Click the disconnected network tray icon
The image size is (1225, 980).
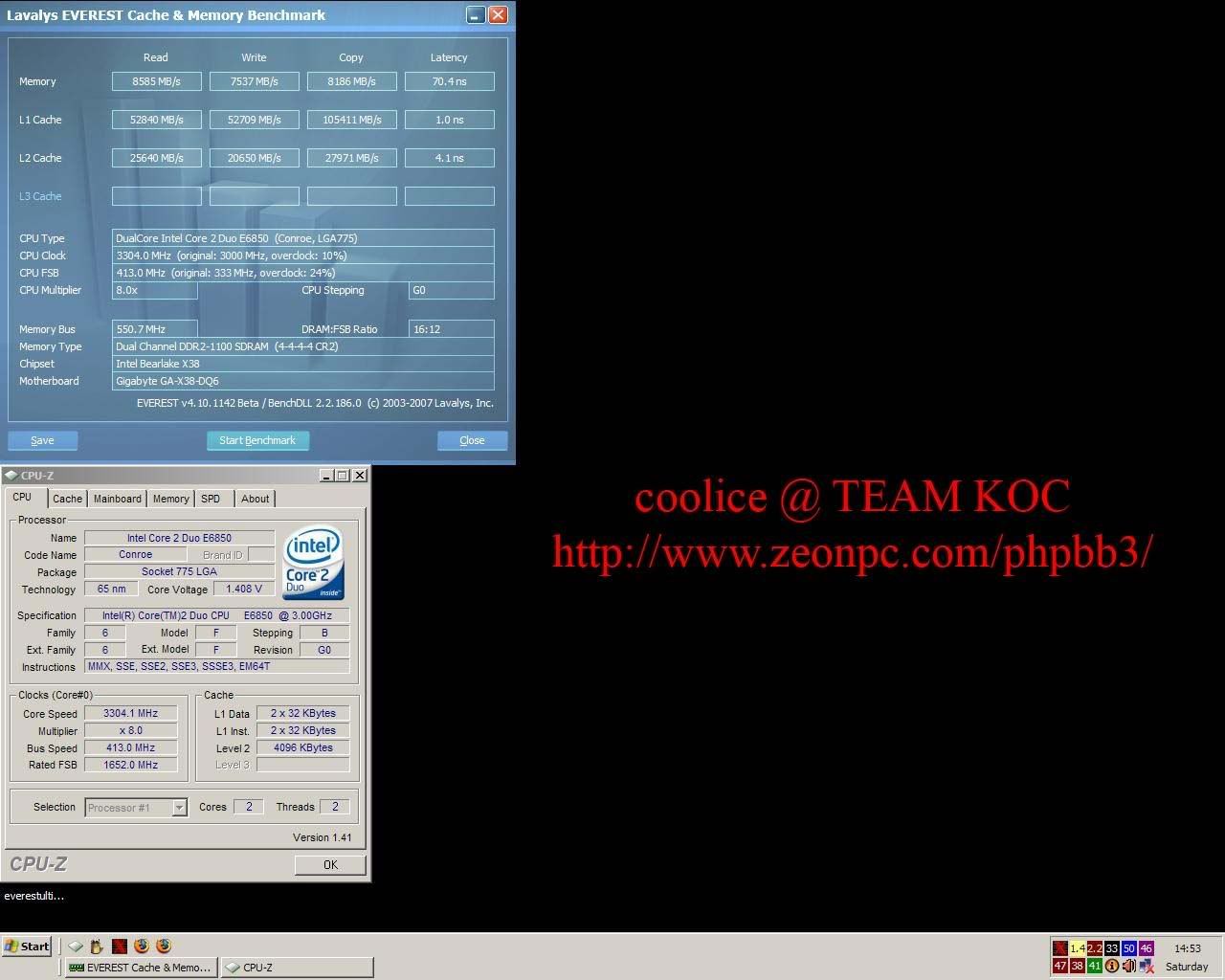tap(1147, 966)
